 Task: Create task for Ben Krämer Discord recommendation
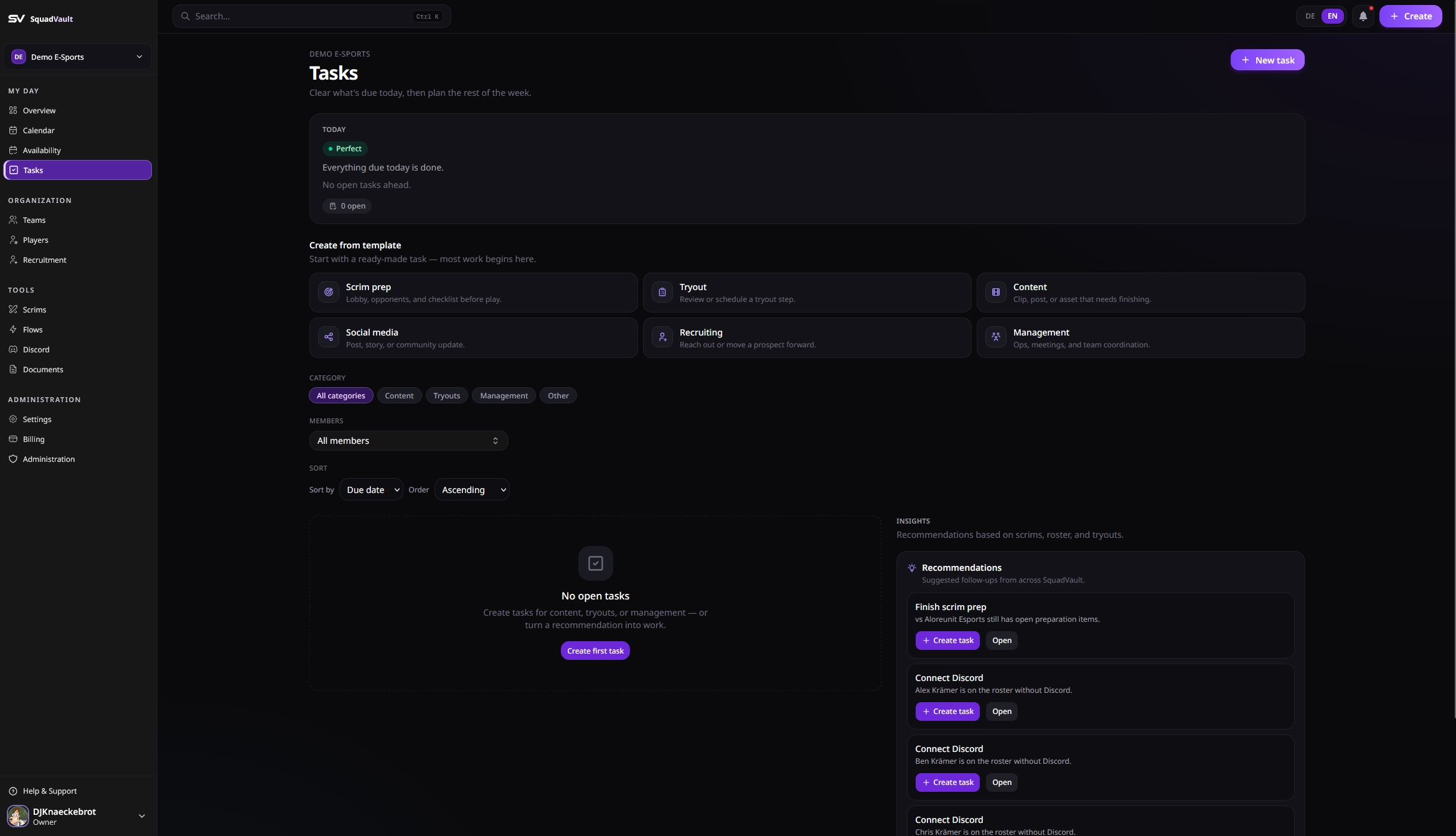pyautogui.click(x=947, y=782)
